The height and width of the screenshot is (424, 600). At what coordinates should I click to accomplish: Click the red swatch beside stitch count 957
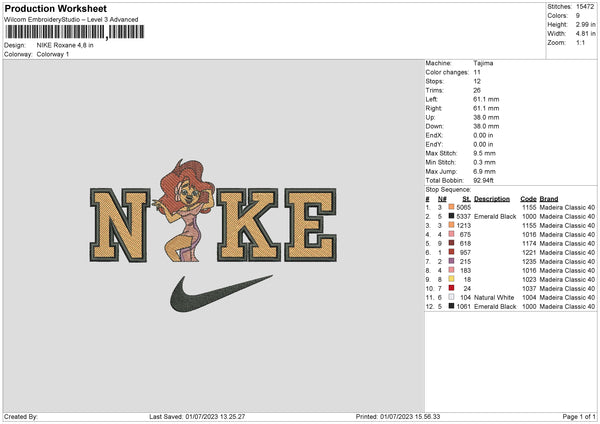pyautogui.click(x=451, y=252)
